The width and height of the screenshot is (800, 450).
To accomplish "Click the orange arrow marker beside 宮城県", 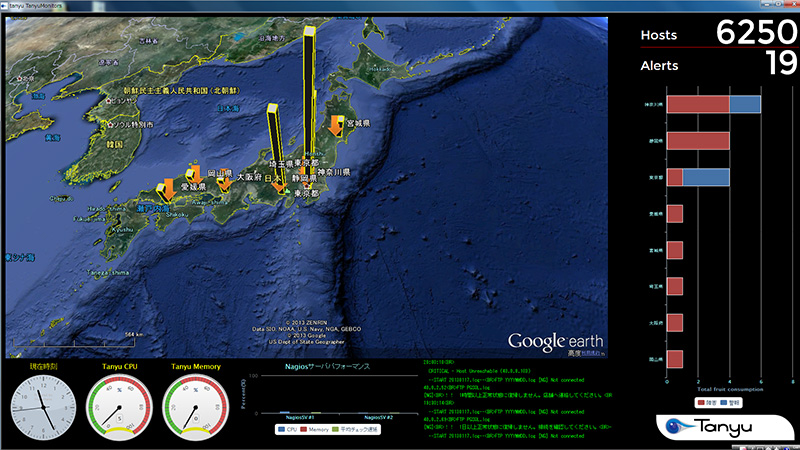I will pyautogui.click(x=336, y=125).
